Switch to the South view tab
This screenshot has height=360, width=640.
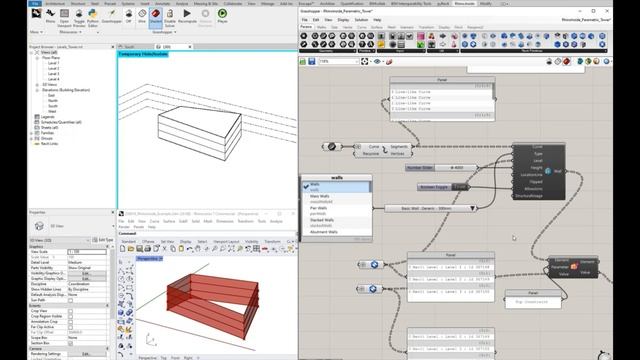(130, 47)
